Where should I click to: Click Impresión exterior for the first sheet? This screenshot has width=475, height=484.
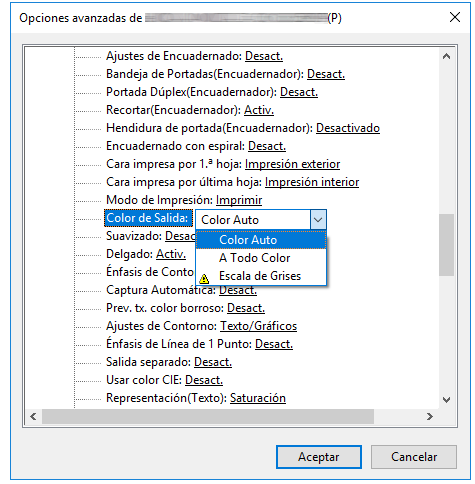tap(292, 164)
